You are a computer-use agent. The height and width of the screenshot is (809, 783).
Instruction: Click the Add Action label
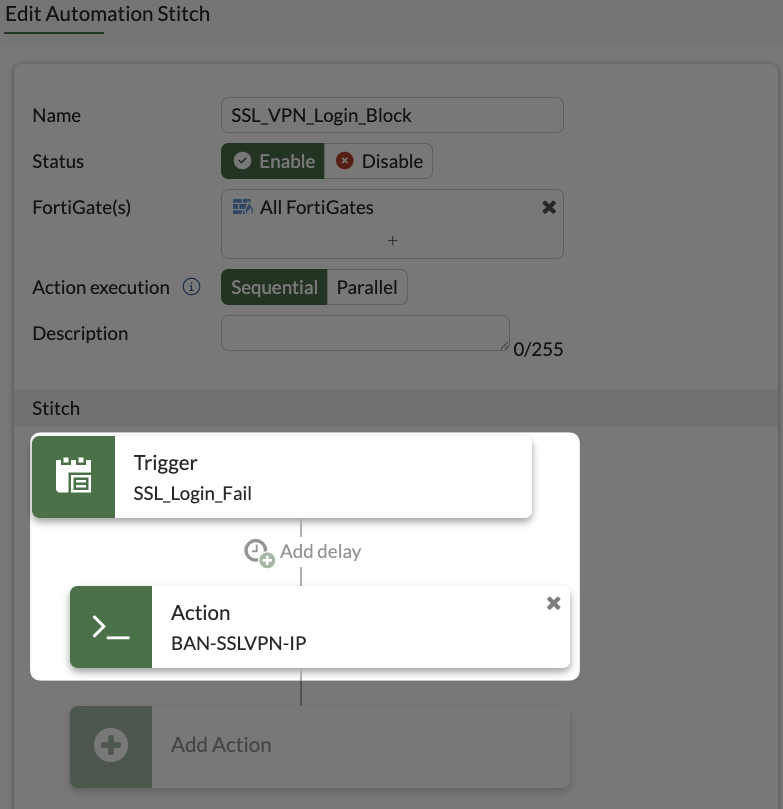click(x=221, y=745)
